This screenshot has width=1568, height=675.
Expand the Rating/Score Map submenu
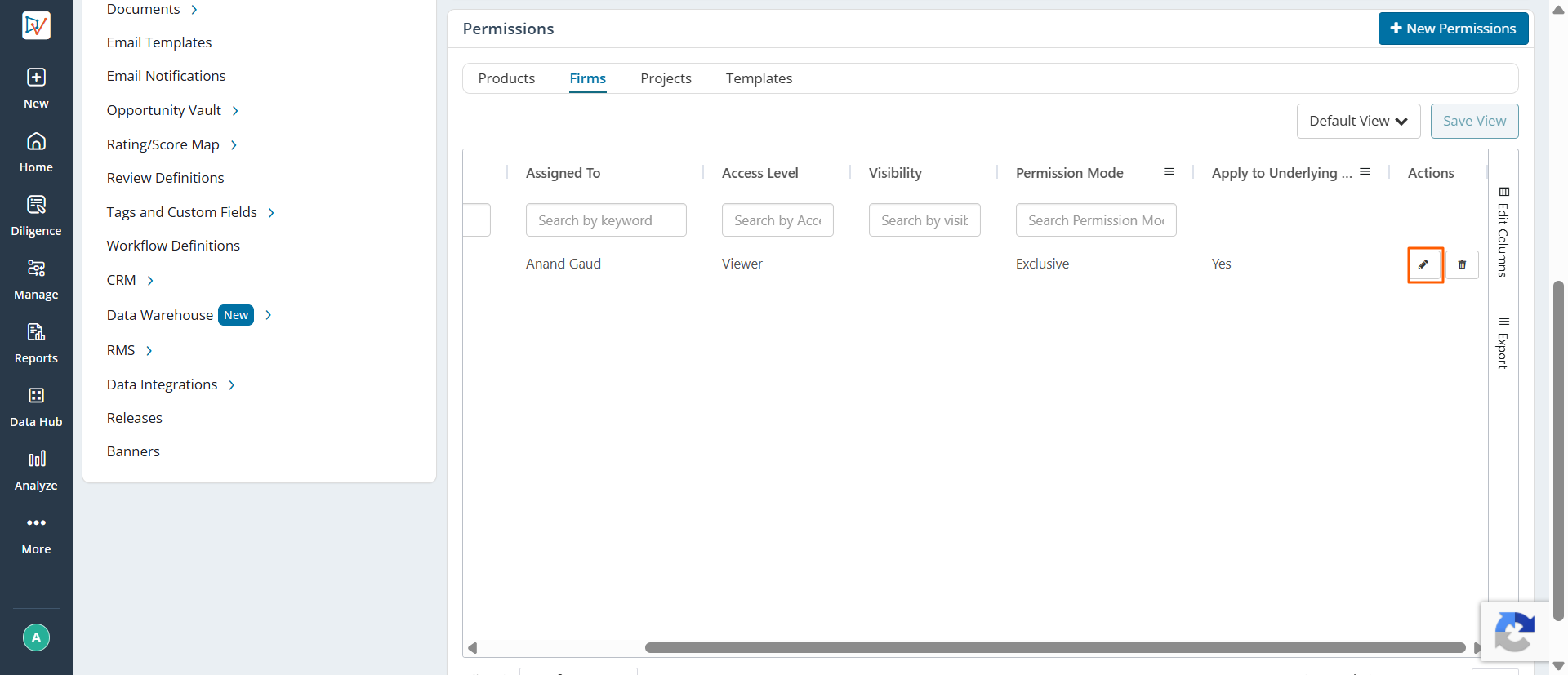234,145
